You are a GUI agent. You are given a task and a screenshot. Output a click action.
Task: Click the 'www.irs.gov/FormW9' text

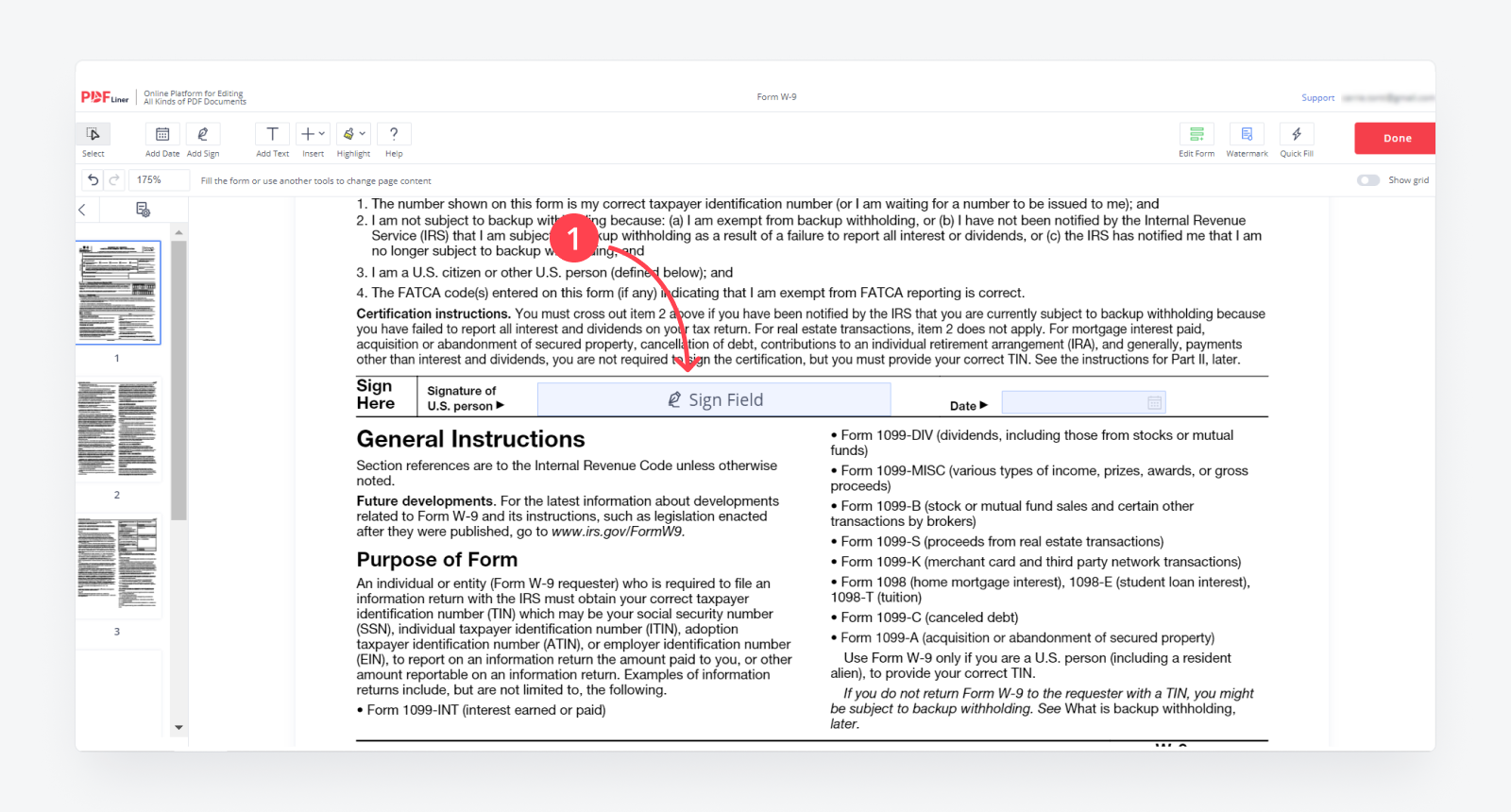(x=617, y=532)
